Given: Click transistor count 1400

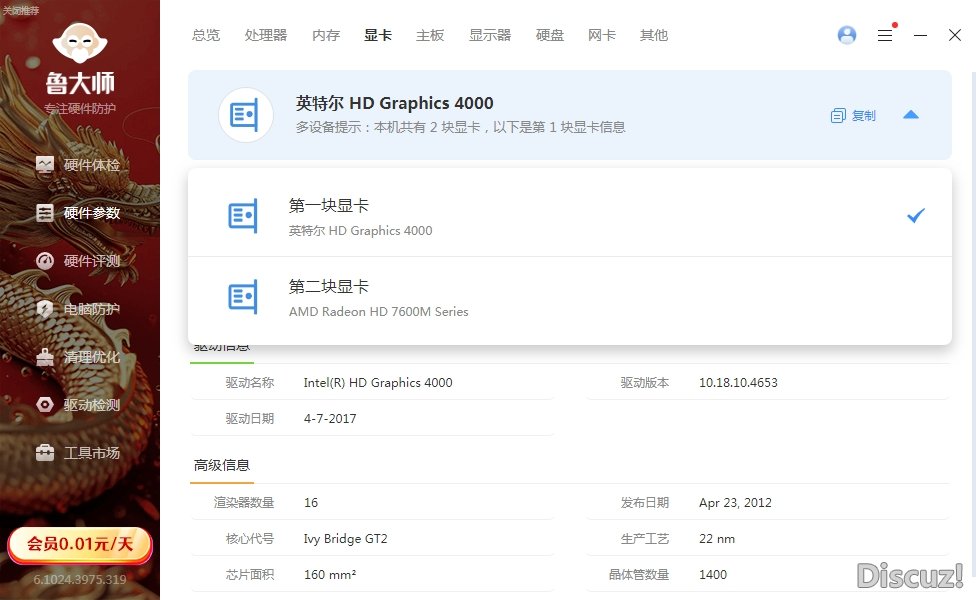Looking at the screenshot, I should click(712, 574).
